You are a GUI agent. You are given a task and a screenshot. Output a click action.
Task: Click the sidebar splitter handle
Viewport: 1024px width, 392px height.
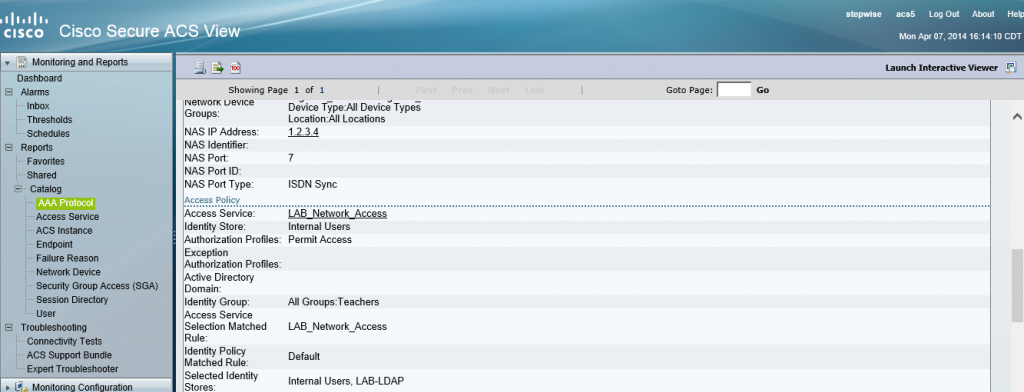tap(174, 238)
